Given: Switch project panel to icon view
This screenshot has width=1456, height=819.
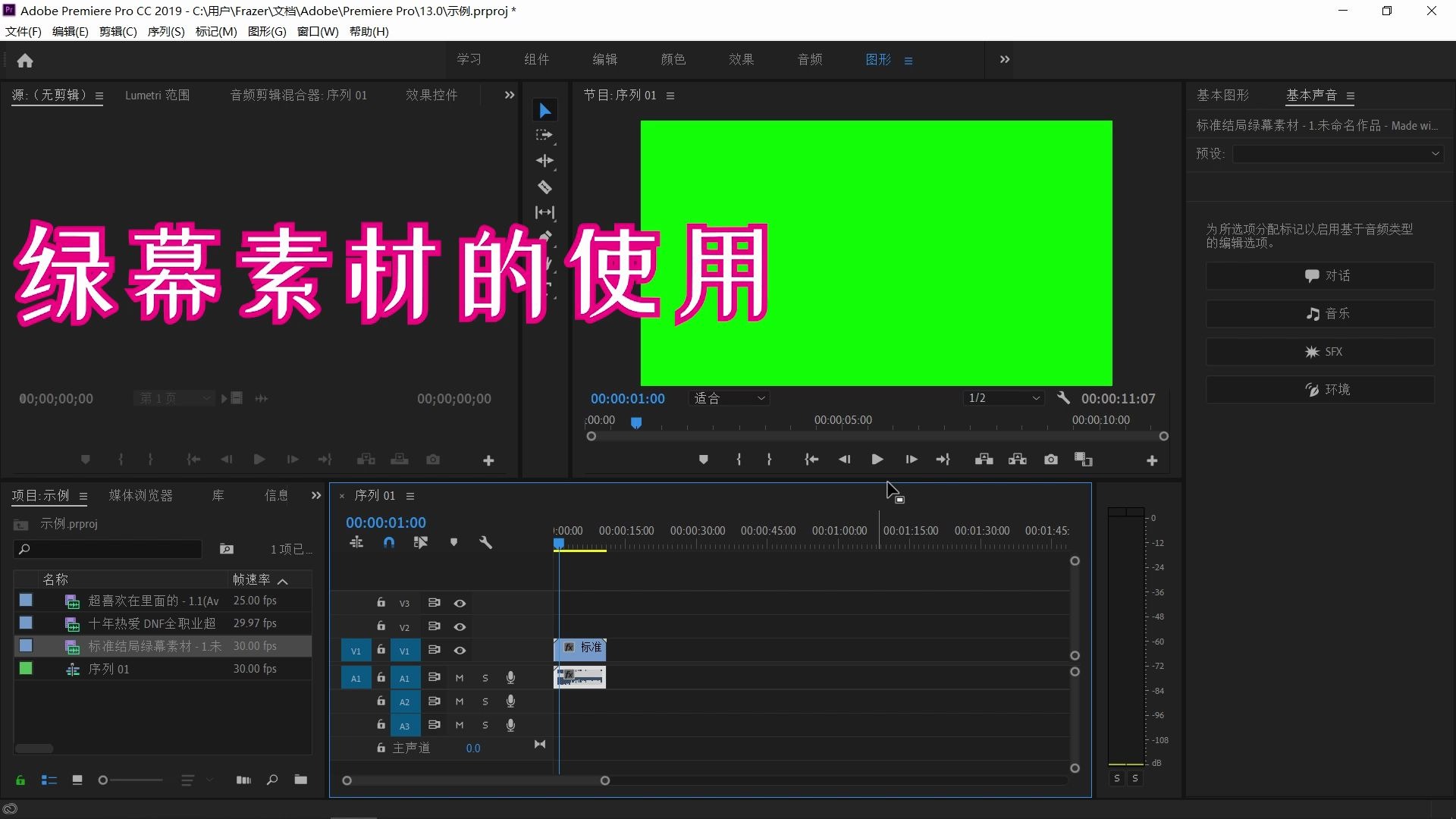Looking at the screenshot, I should 77,780.
